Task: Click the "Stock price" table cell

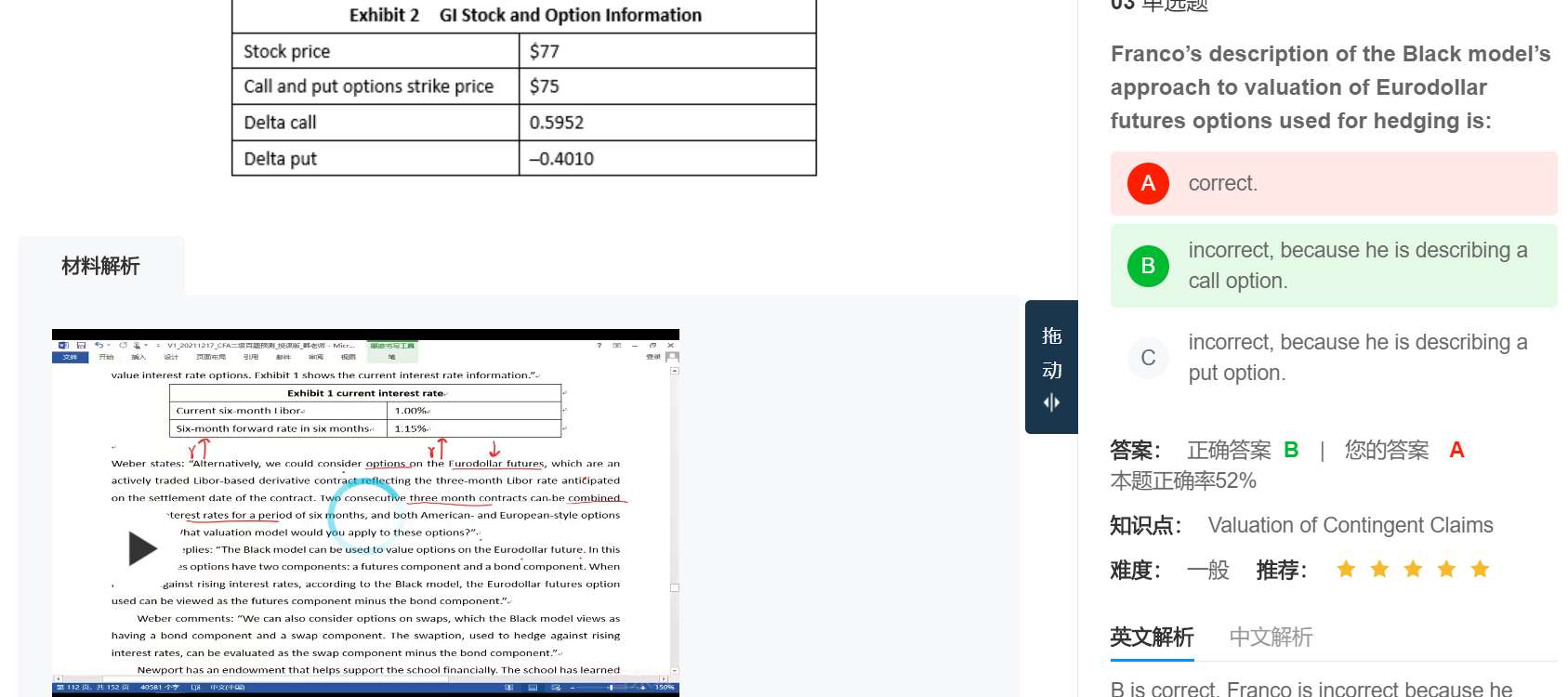Action: click(x=376, y=51)
